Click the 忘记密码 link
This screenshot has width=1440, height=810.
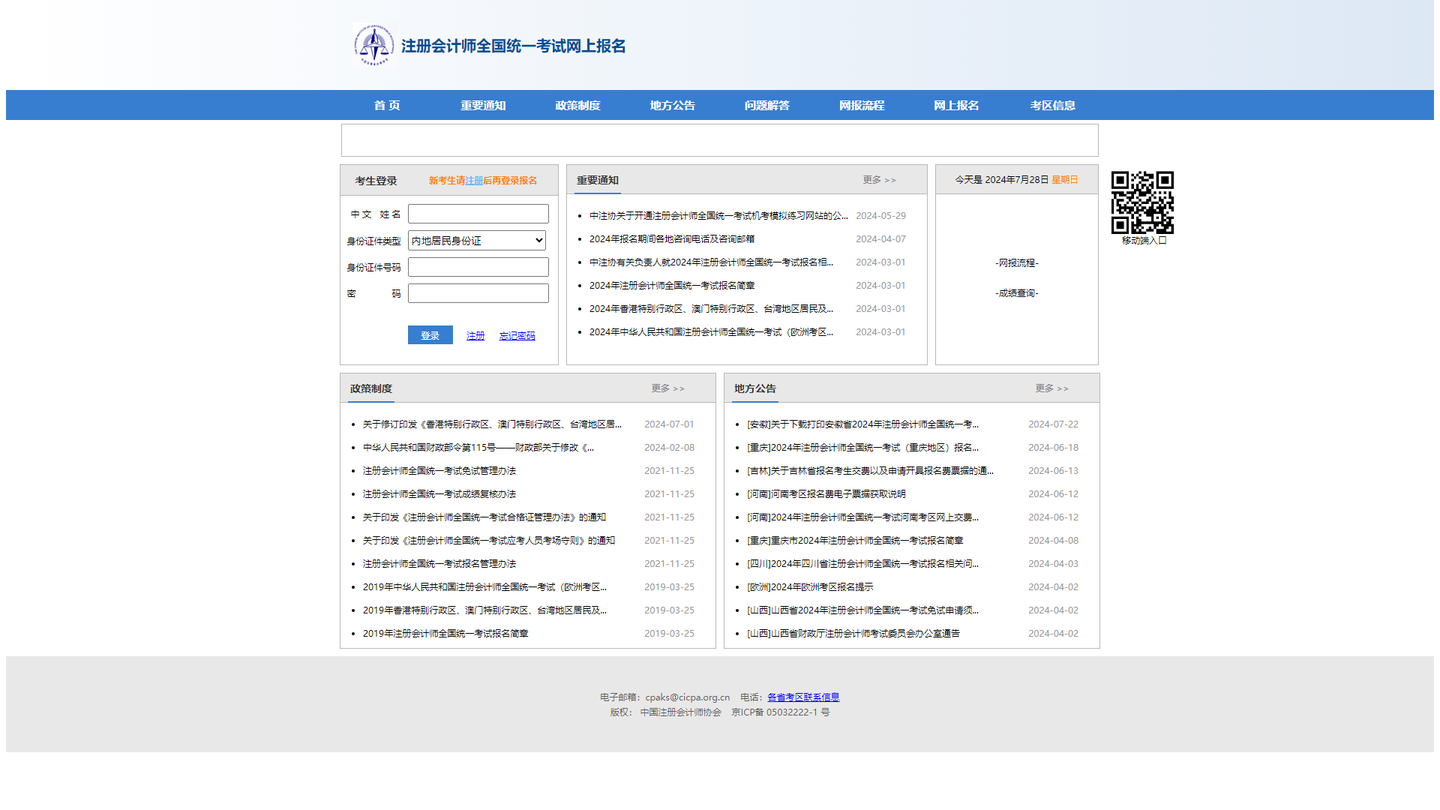pyautogui.click(x=517, y=336)
